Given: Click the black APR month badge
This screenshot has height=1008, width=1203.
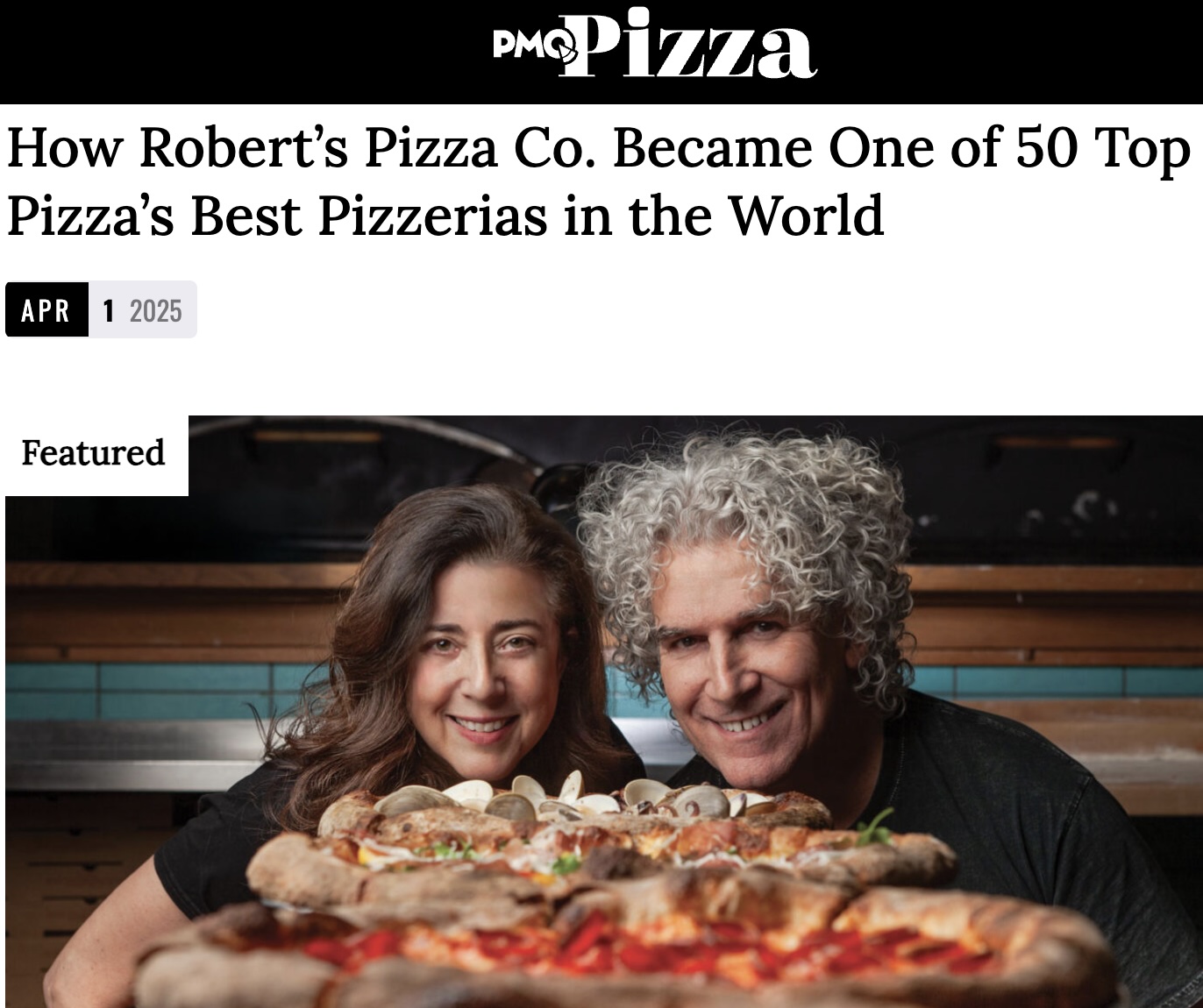Looking at the screenshot, I should click(46, 309).
